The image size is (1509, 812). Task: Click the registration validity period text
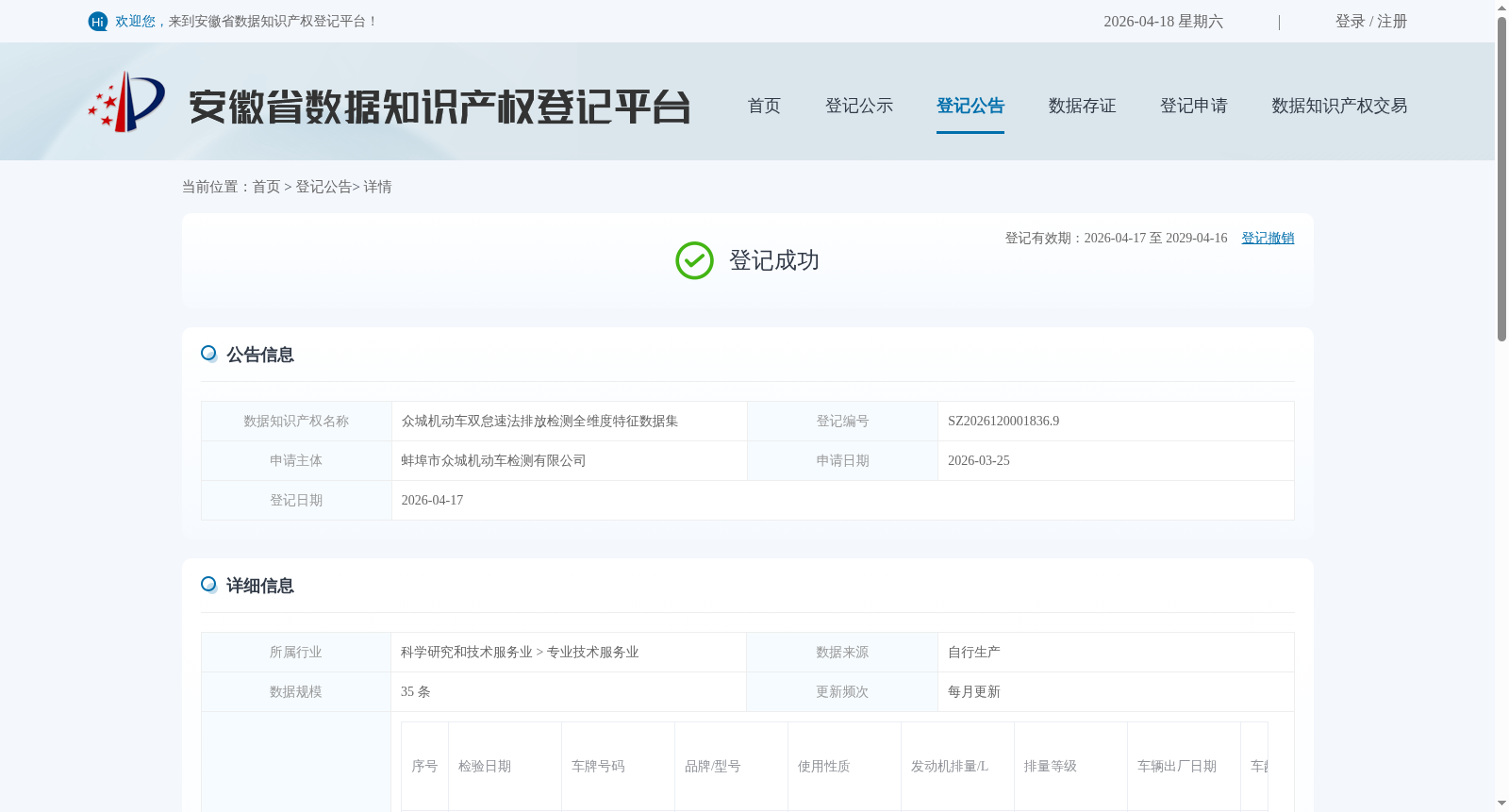[x=1116, y=238]
